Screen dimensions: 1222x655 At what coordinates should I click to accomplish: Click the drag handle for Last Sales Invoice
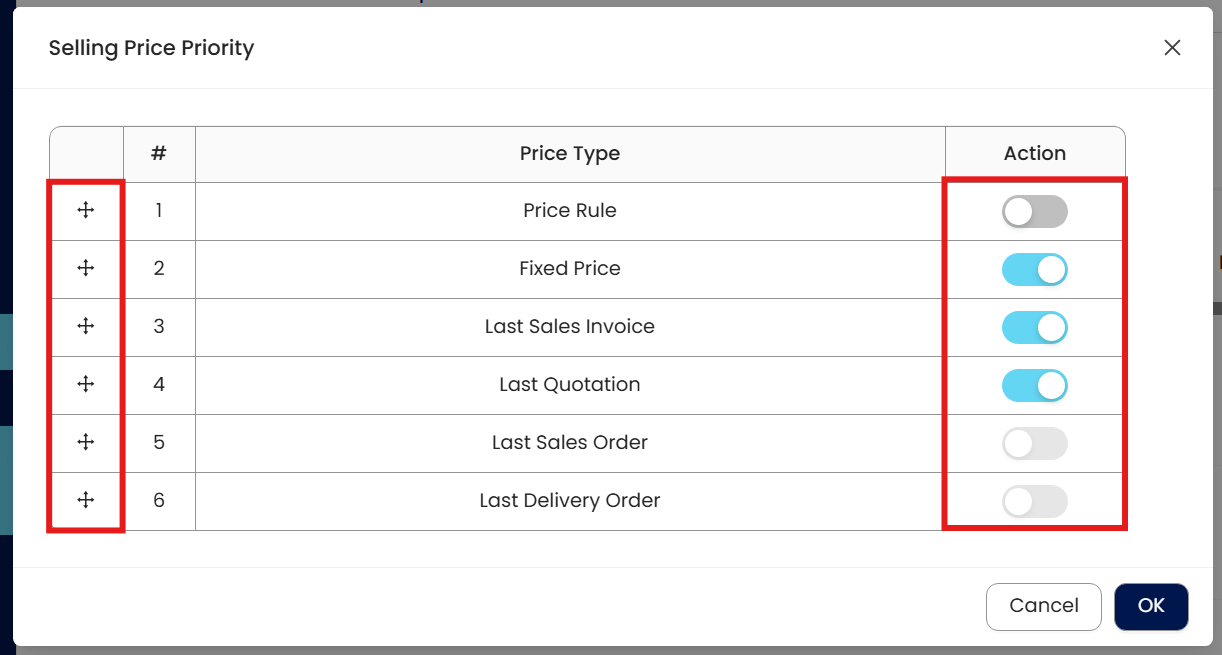pyautogui.click(x=86, y=326)
